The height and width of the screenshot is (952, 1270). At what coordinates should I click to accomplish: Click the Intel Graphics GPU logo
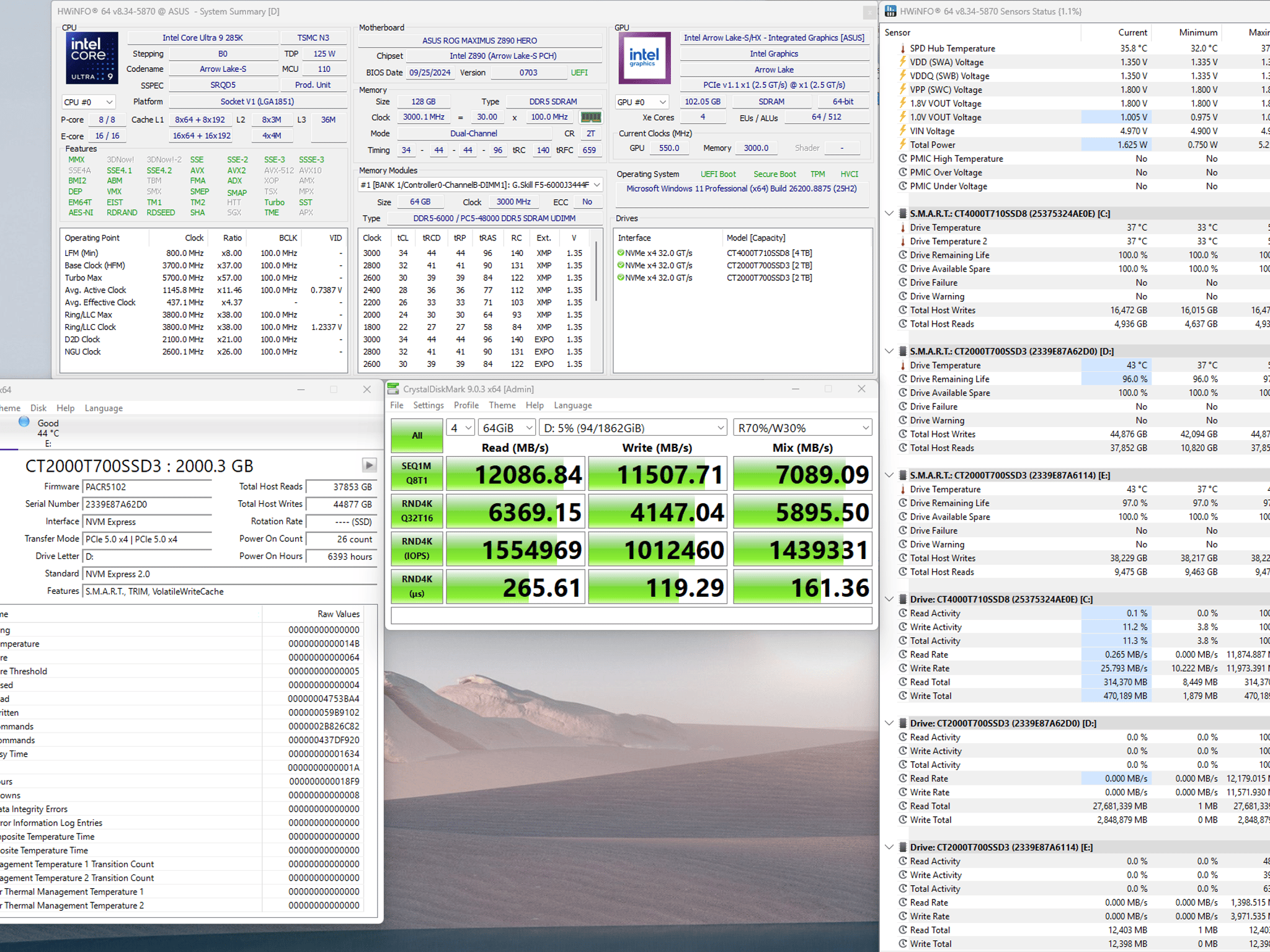click(x=644, y=58)
